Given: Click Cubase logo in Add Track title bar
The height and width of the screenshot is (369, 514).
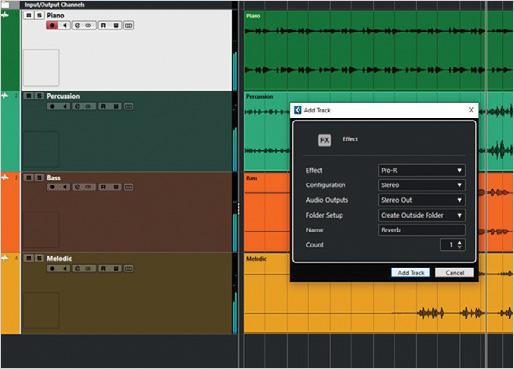Looking at the screenshot, I should point(298,110).
